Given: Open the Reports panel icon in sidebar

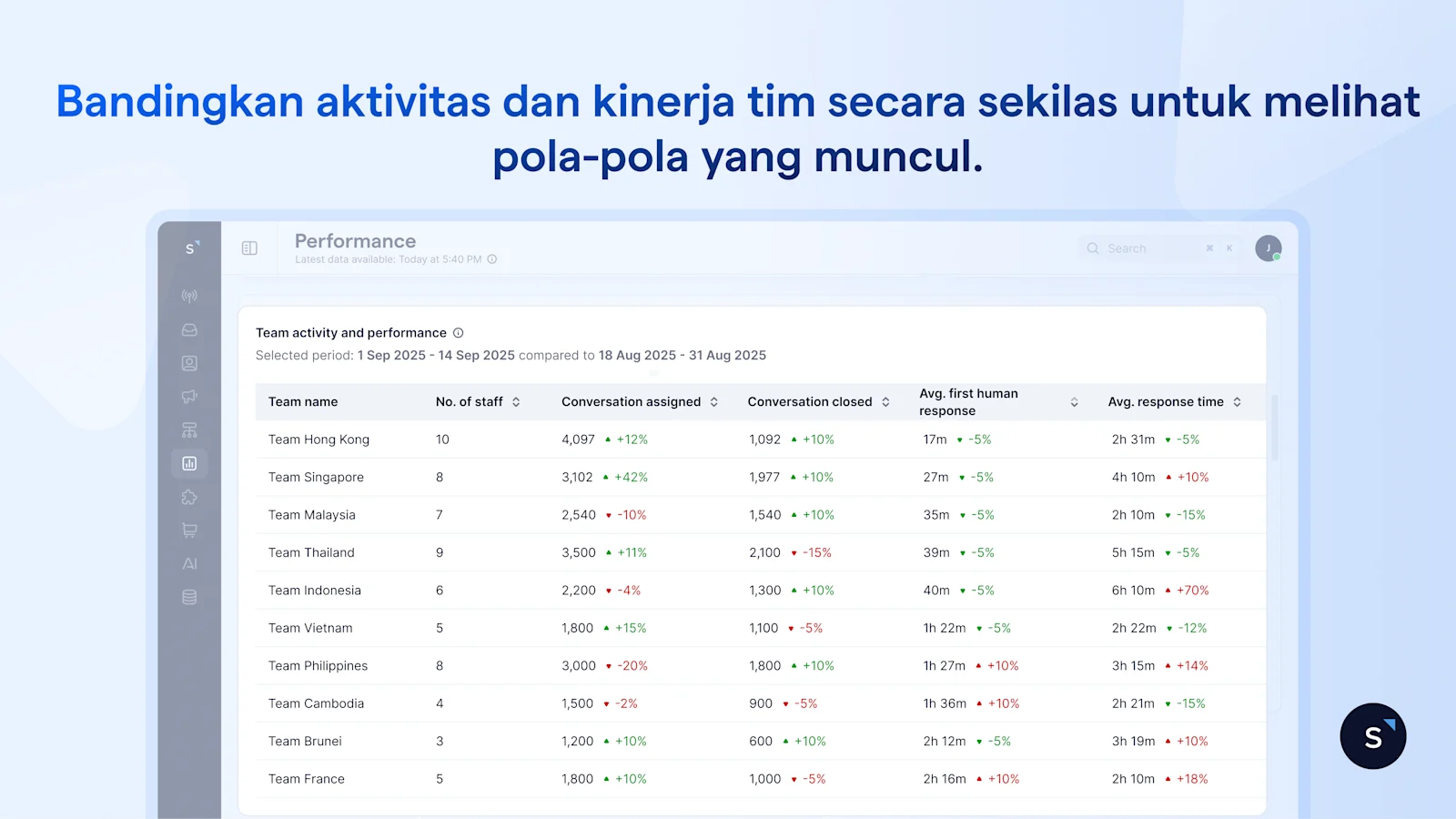Looking at the screenshot, I should pos(189,463).
